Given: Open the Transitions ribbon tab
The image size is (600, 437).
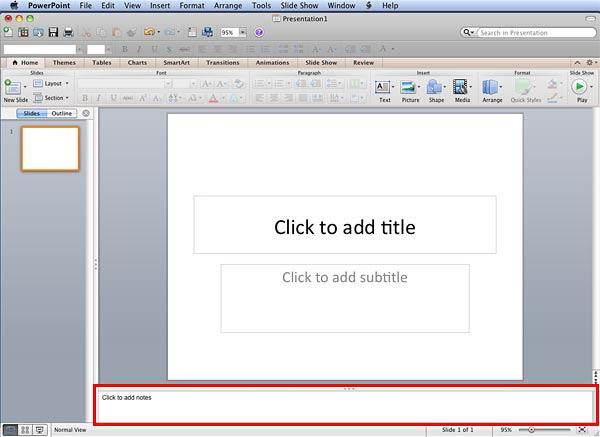Looking at the screenshot, I should (222, 62).
